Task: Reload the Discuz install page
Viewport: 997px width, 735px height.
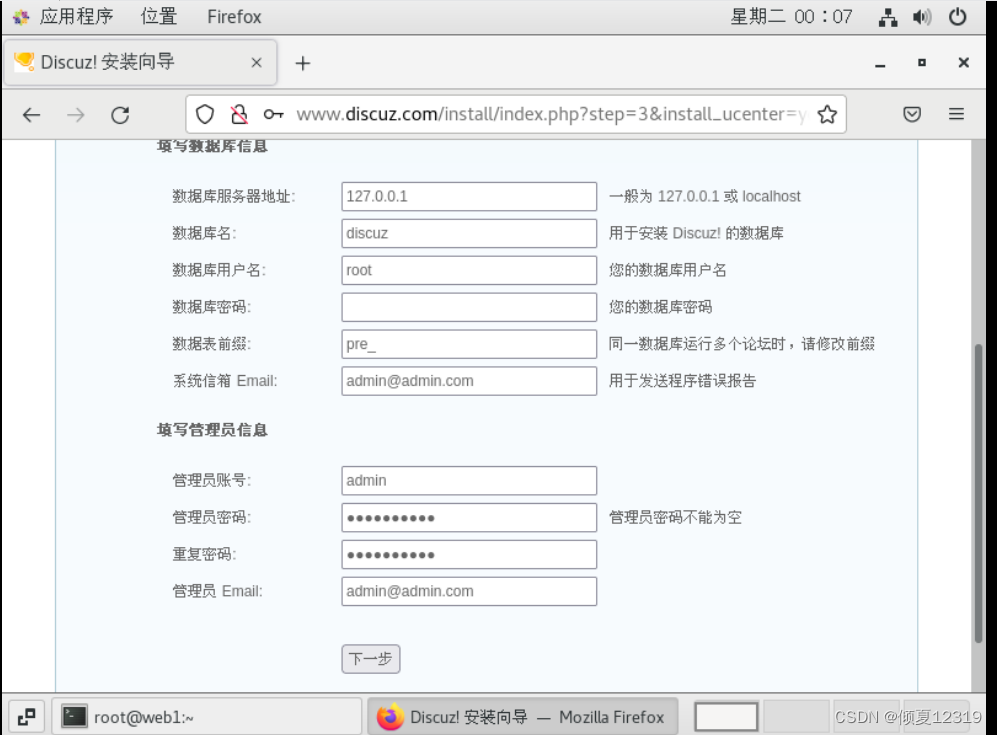Action: [120, 115]
